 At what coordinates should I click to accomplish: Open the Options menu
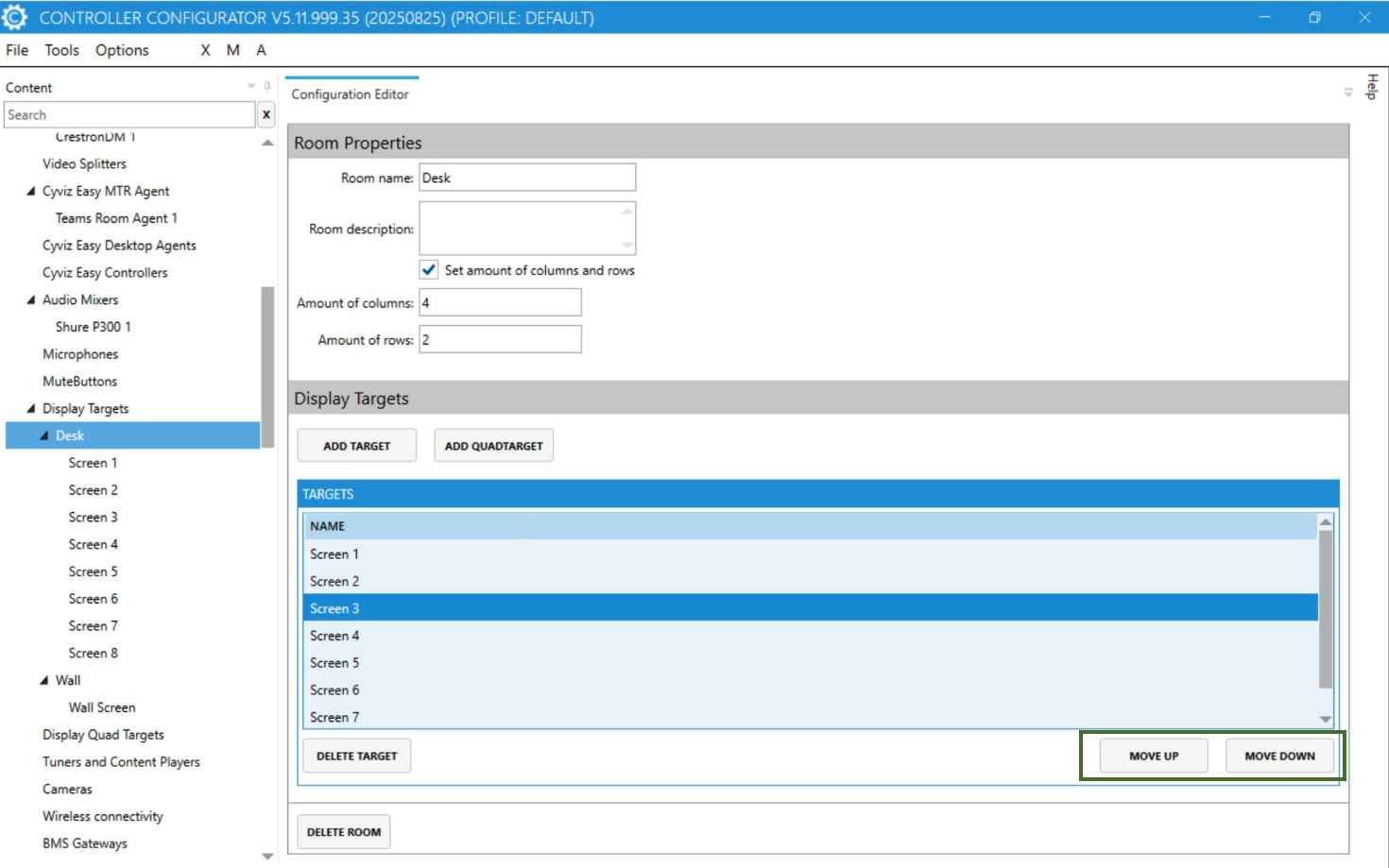click(x=122, y=50)
